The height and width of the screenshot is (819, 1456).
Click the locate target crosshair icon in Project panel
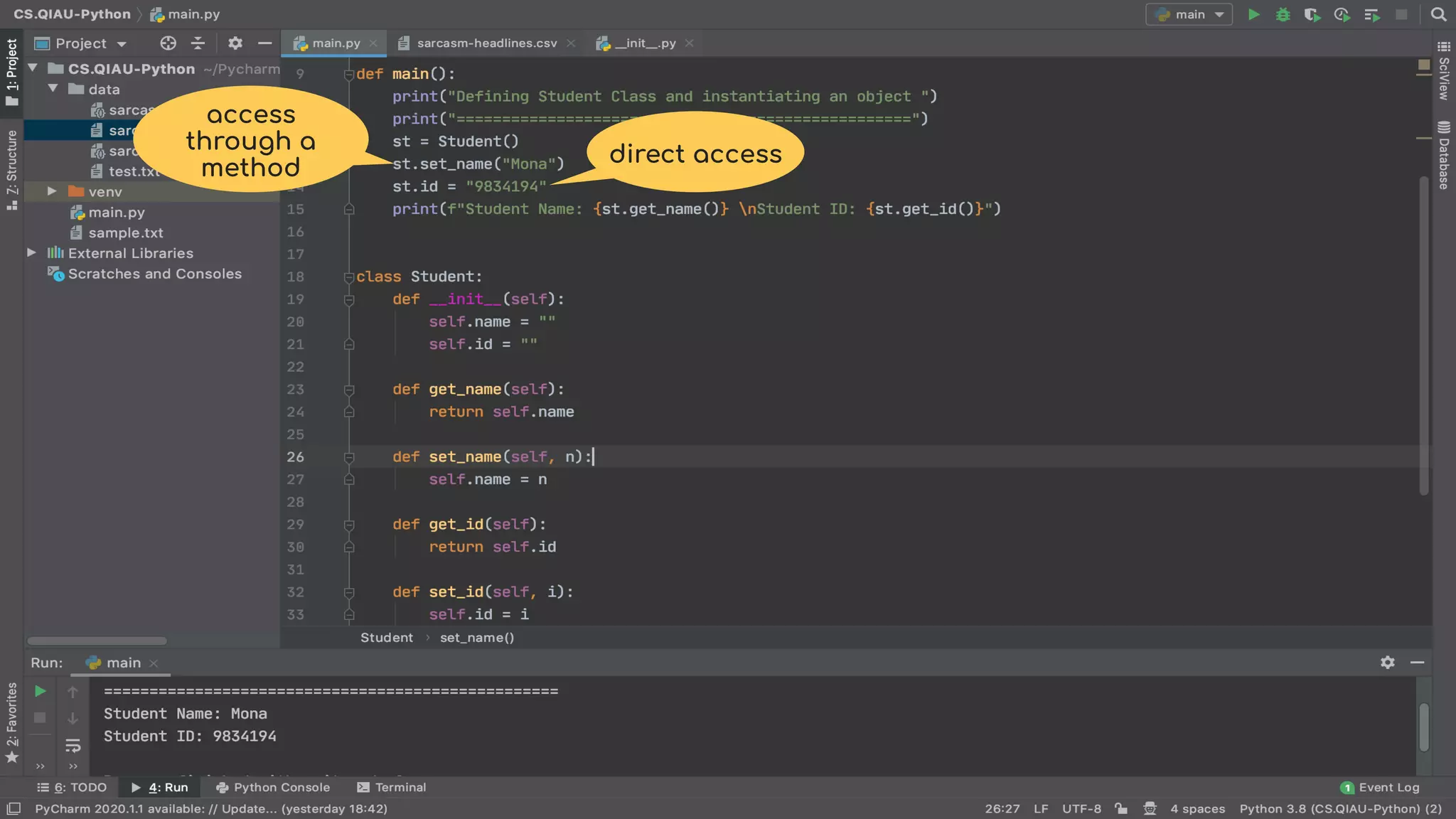click(168, 43)
